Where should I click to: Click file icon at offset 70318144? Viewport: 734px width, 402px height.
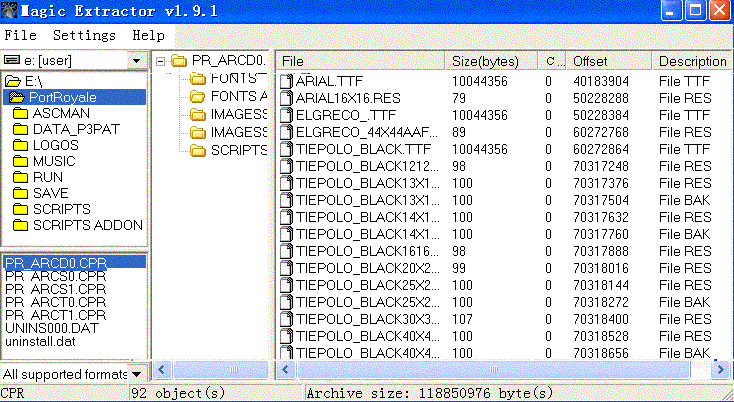point(286,285)
